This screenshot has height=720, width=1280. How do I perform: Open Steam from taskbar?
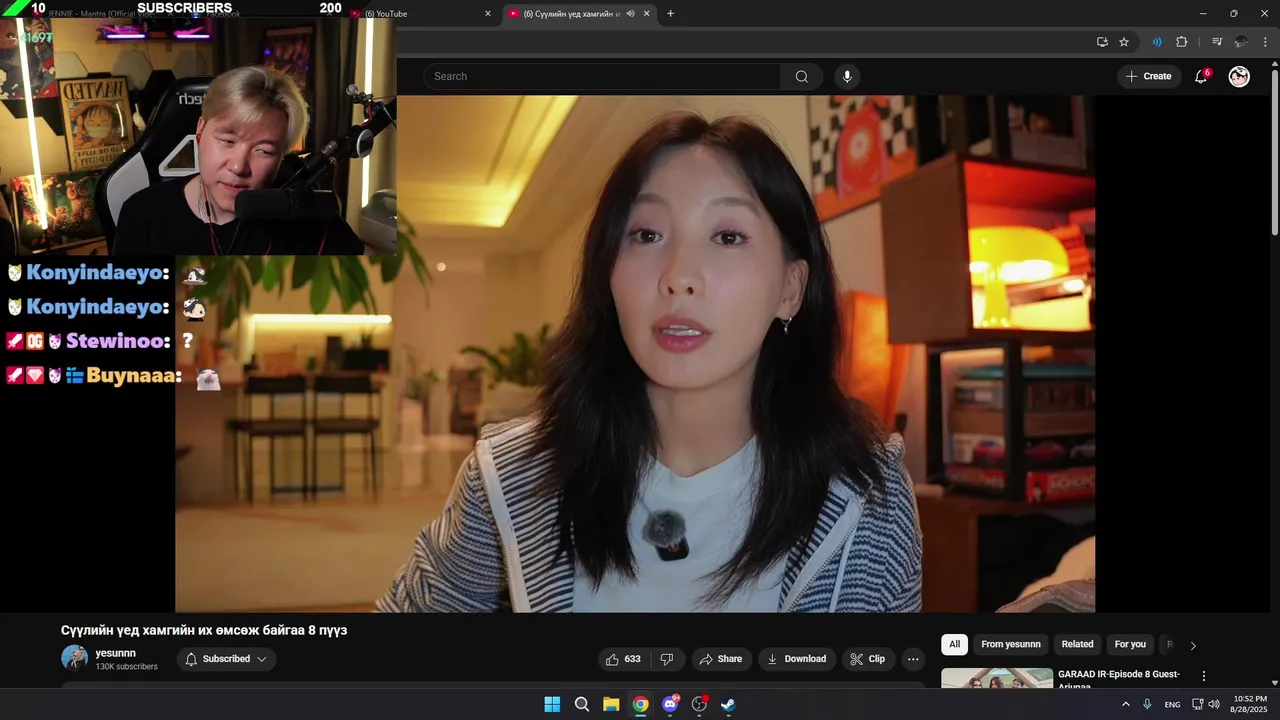(x=728, y=704)
